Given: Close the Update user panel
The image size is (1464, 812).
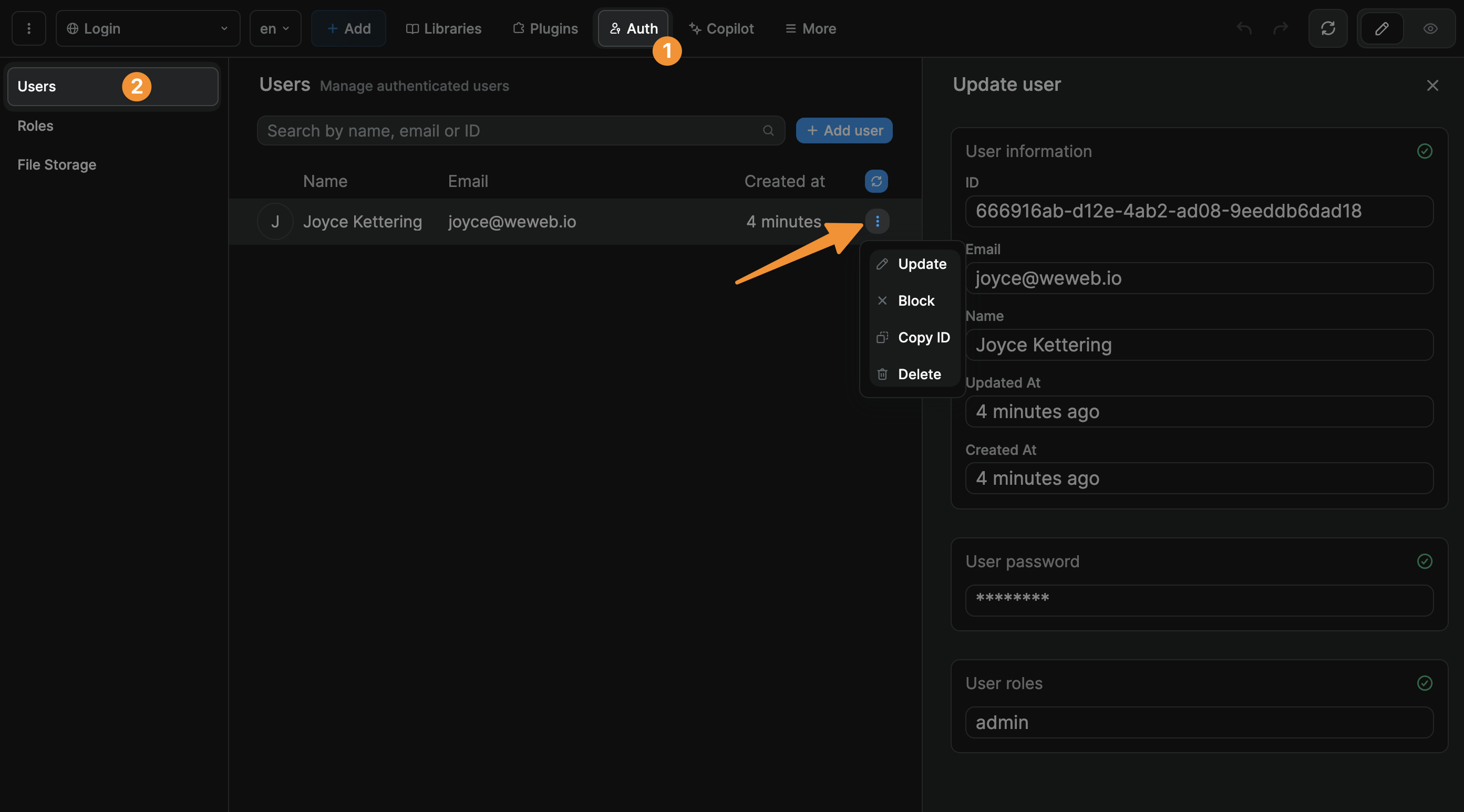Looking at the screenshot, I should pyautogui.click(x=1432, y=85).
